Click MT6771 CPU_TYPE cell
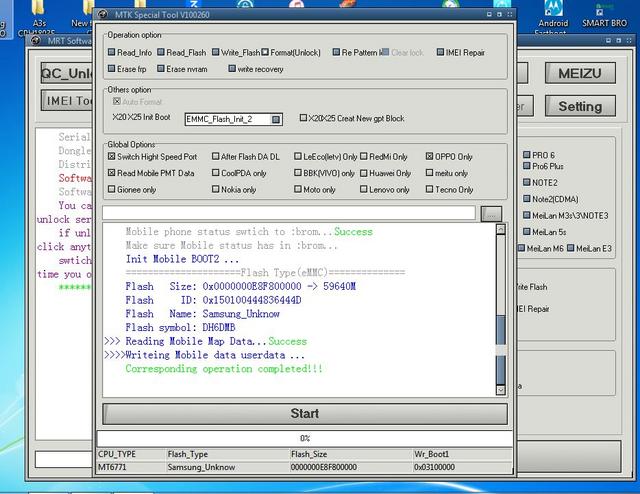This screenshot has width=640, height=494. point(112,467)
